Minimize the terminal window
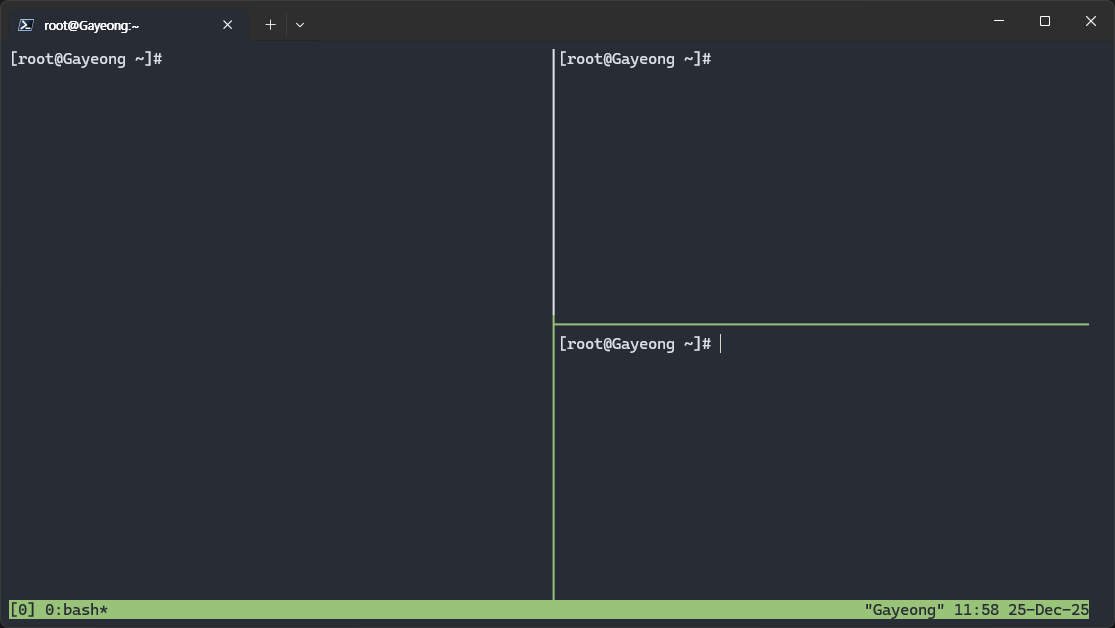 pyautogui.click(x=998, y=21)
